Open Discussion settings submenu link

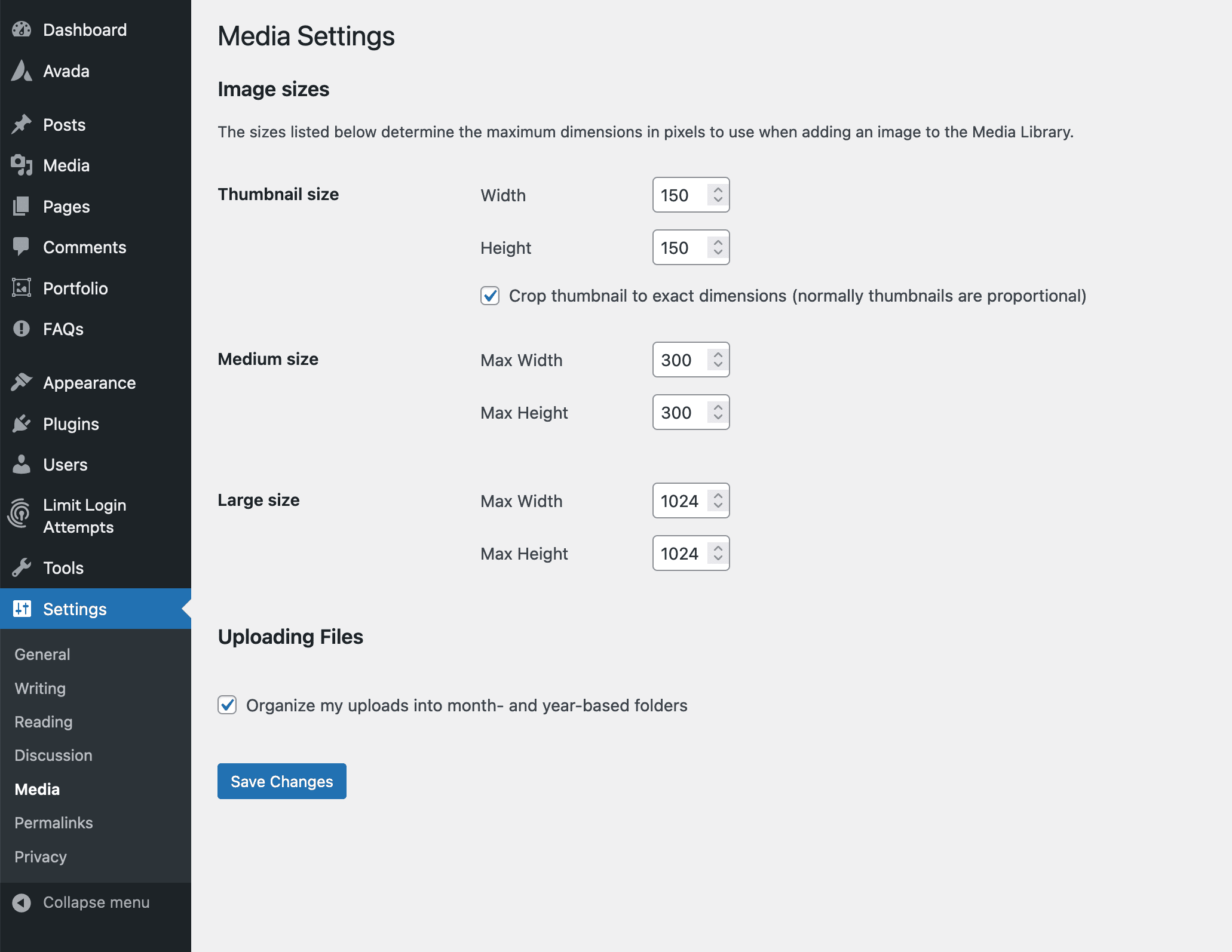[x=53, y=756]
